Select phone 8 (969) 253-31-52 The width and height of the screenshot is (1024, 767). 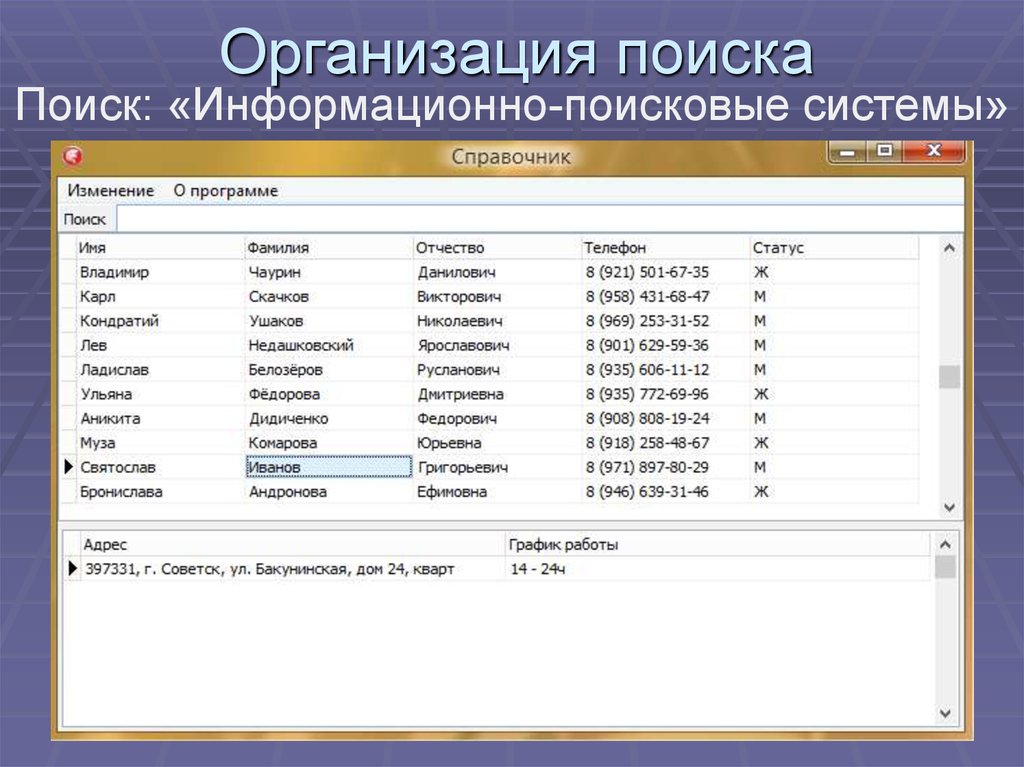pyautogui.click(x=665, y=321)
